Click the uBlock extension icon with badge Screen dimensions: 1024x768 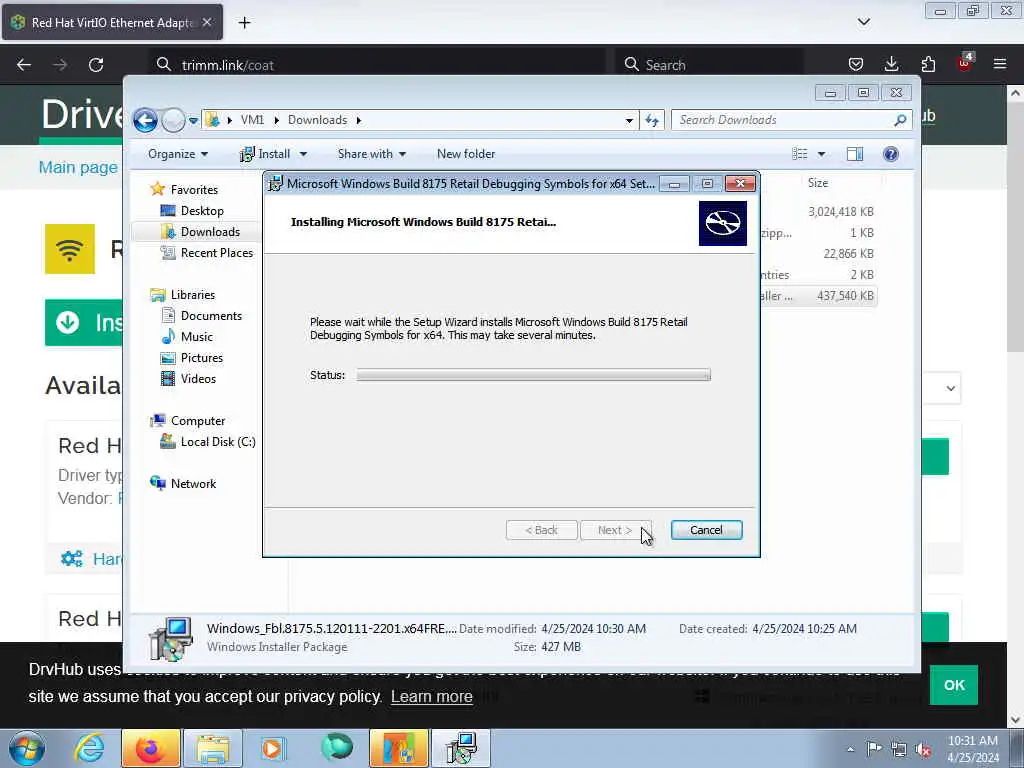pyautogui.click(x=965, y=63)
